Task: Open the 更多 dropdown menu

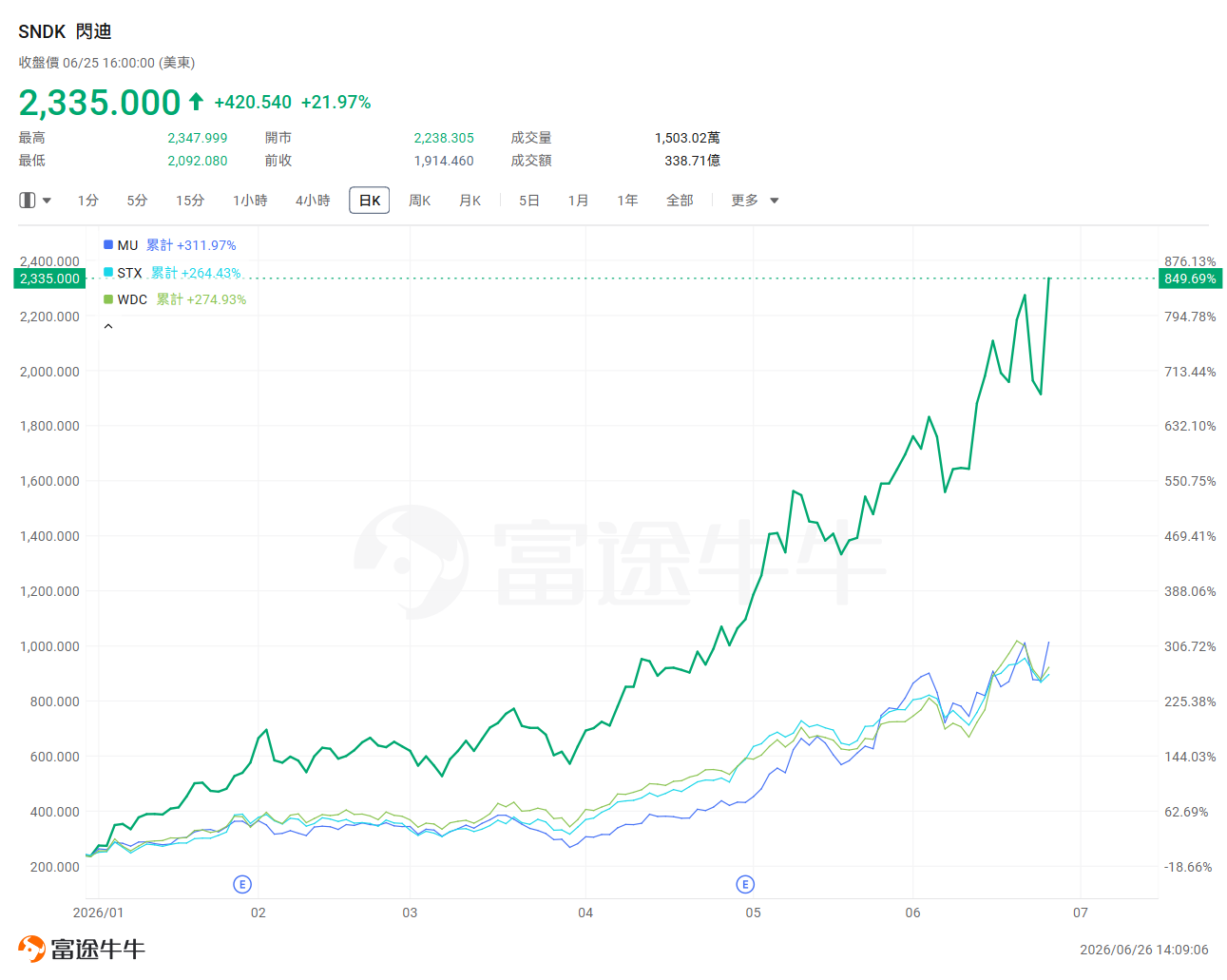Action: (x=755, y=201)
